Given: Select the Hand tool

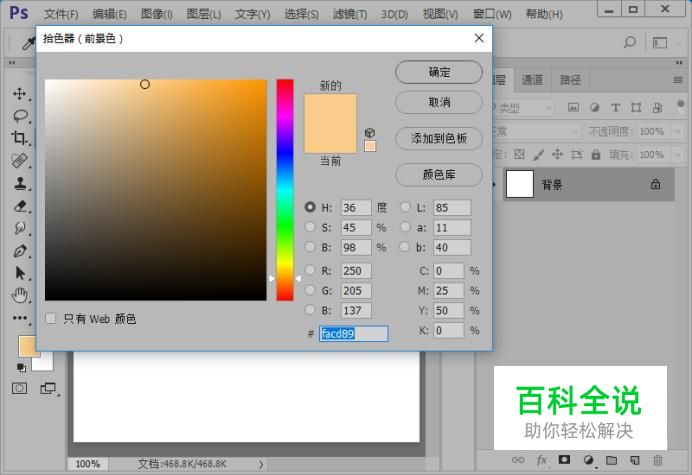Looking at the screenshot, I should (x=20, y=295).
